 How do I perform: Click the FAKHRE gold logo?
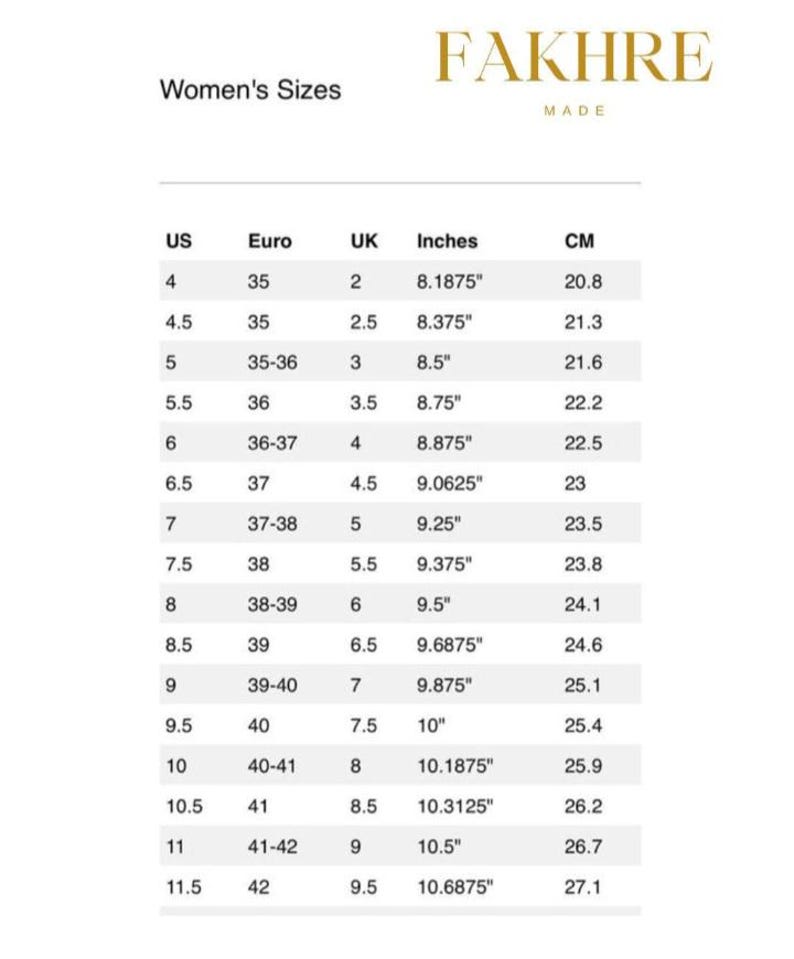pyautogui.click(x=574, y=57)
